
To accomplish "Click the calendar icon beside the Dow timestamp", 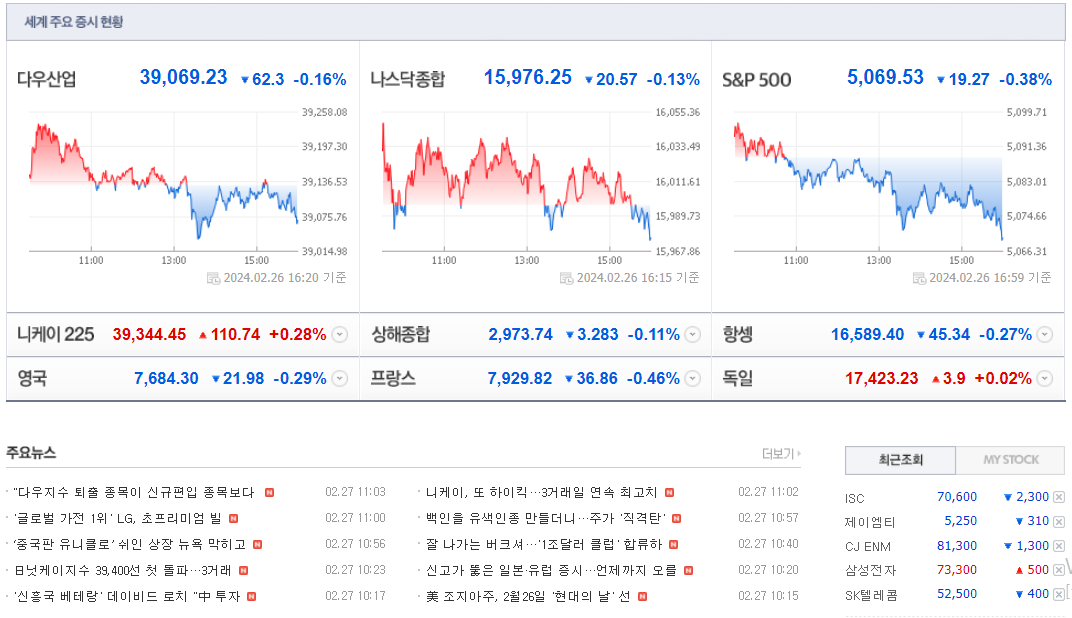I will pyautogui.click(x=213, y=278).
